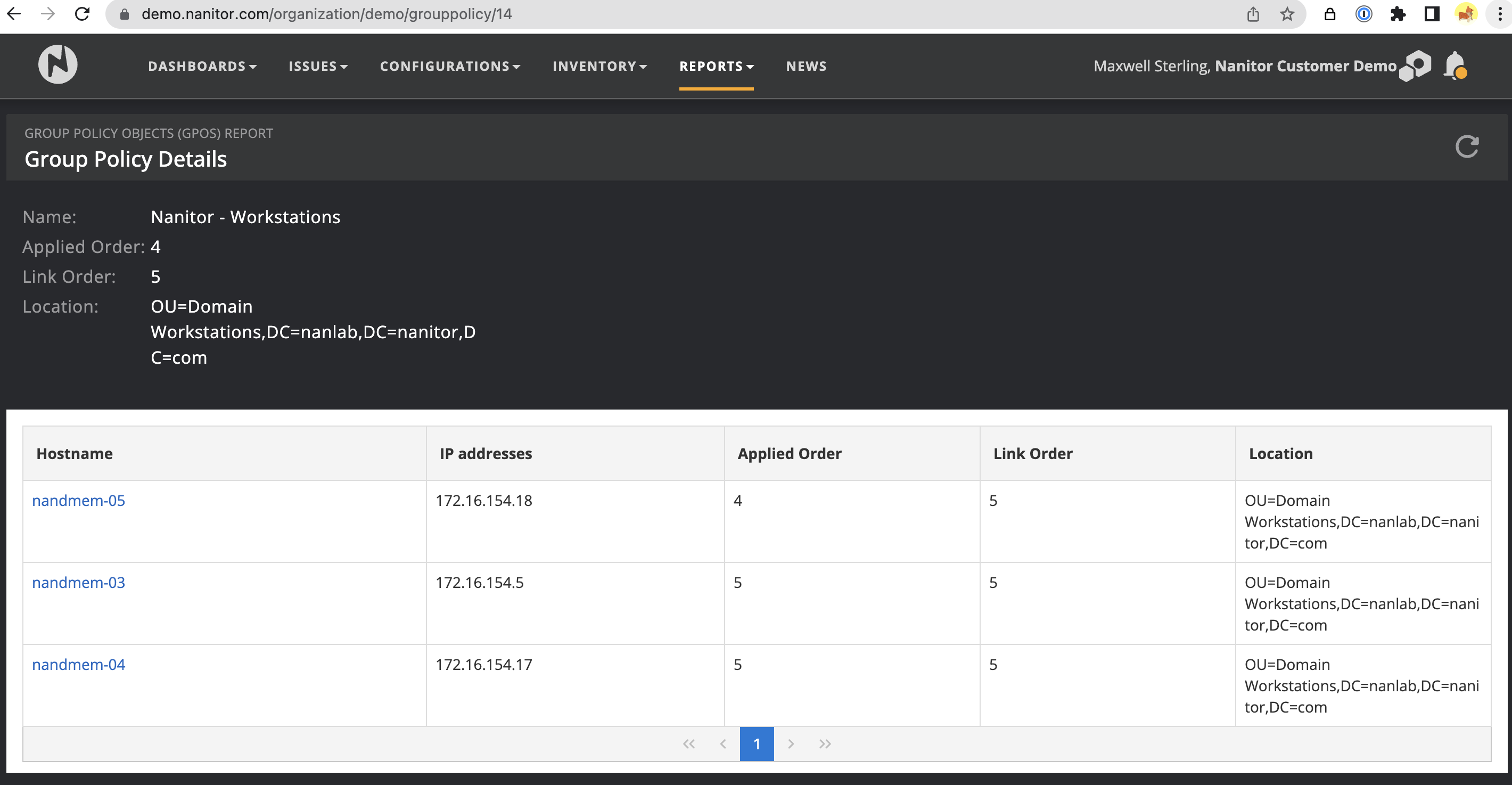Expand the Issues dropdown menu
Viewport: 1512px width, 785px height.
point(317,67)
